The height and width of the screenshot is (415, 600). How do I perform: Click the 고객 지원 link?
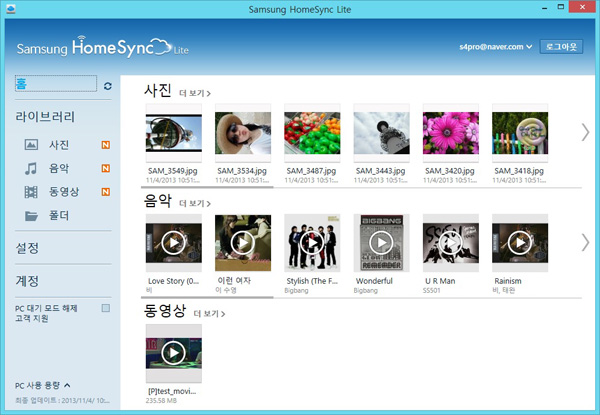(33, 319)
